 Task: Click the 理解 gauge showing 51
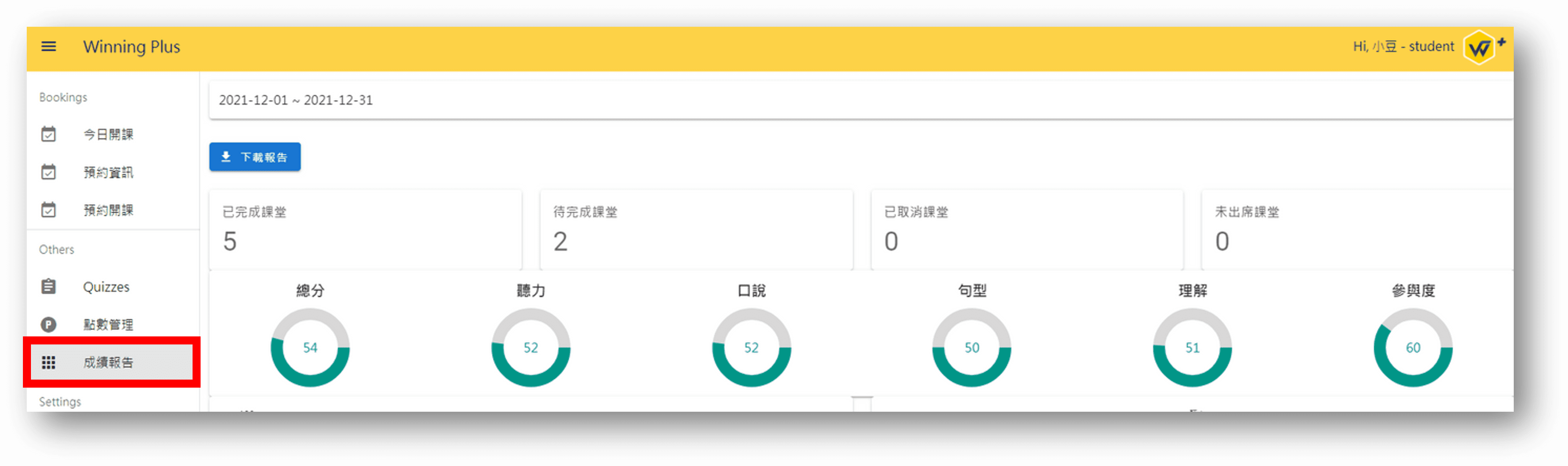1192,347
